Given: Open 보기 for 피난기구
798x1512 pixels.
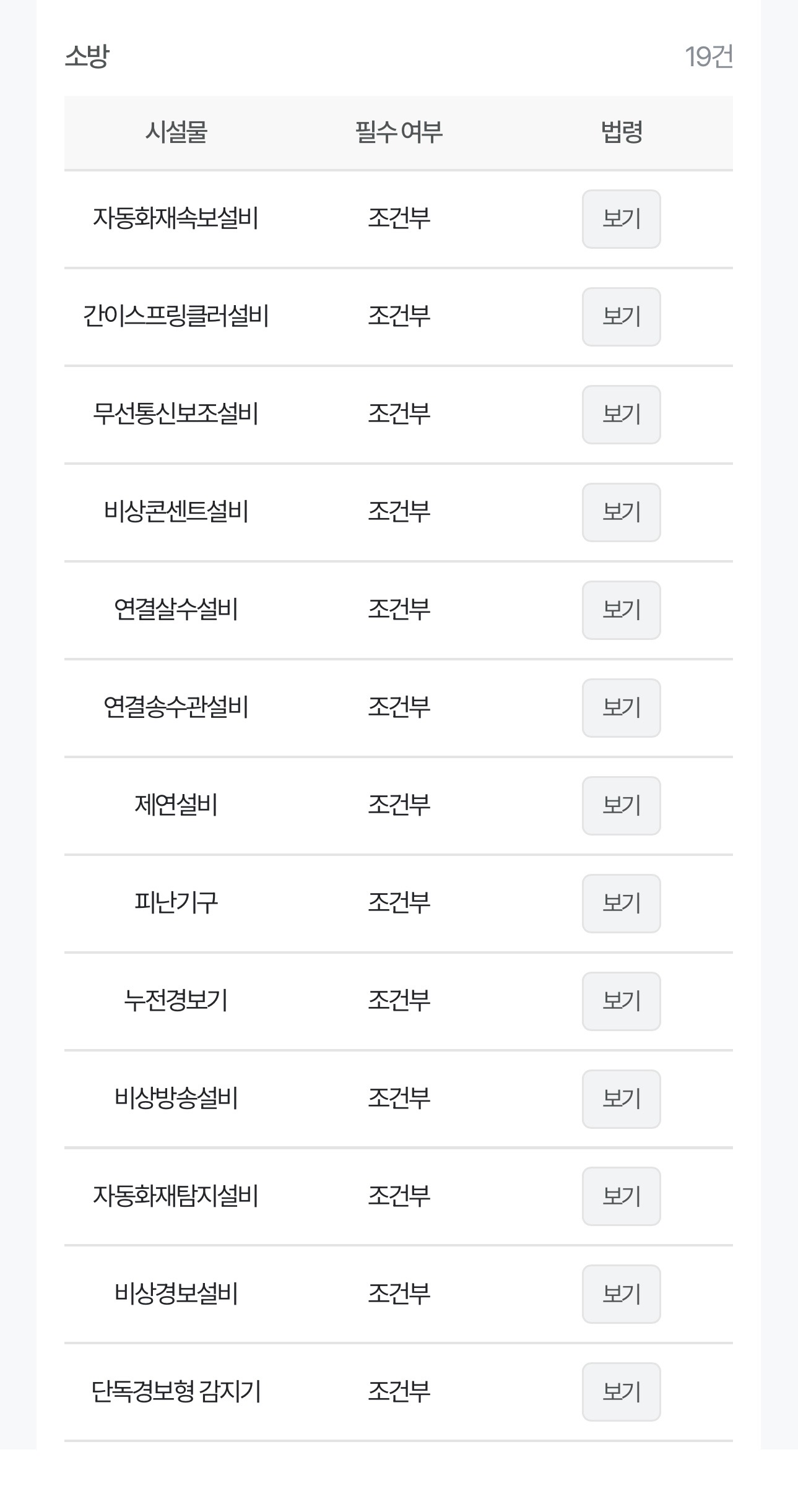Looking at the screenshot, I should [621, 904].
